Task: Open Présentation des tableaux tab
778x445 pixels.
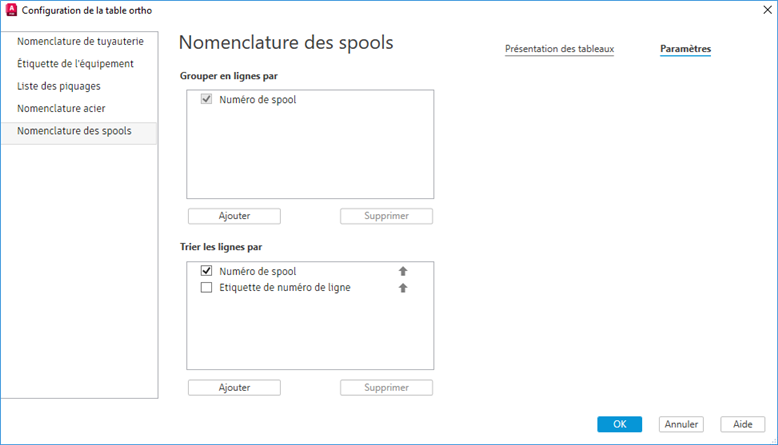Action: (x=559, y=49)
